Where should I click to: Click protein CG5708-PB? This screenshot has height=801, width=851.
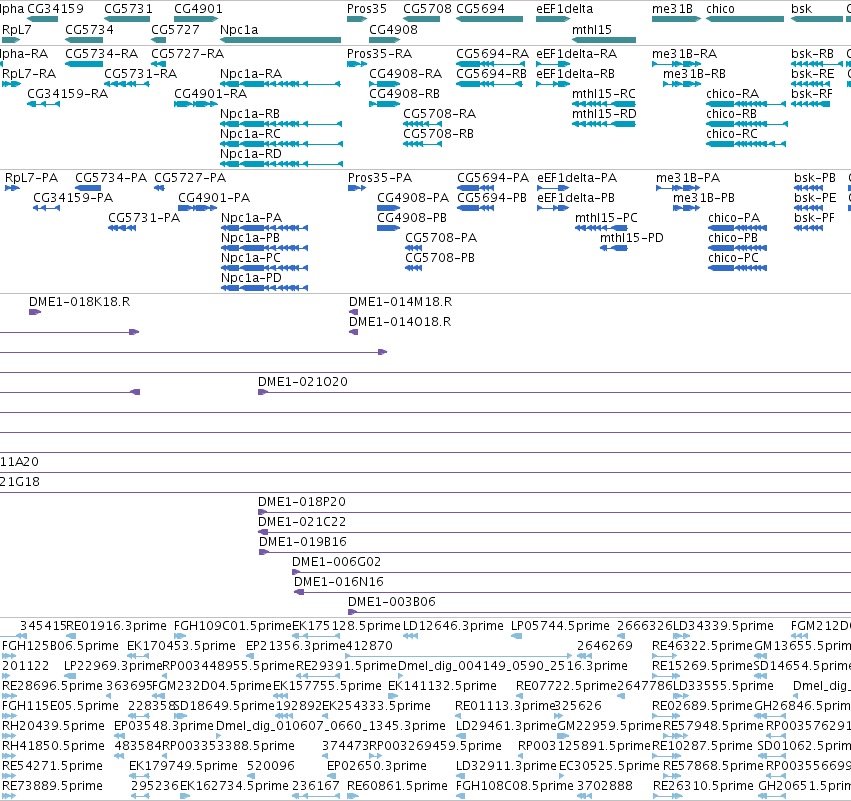[414, 268]
